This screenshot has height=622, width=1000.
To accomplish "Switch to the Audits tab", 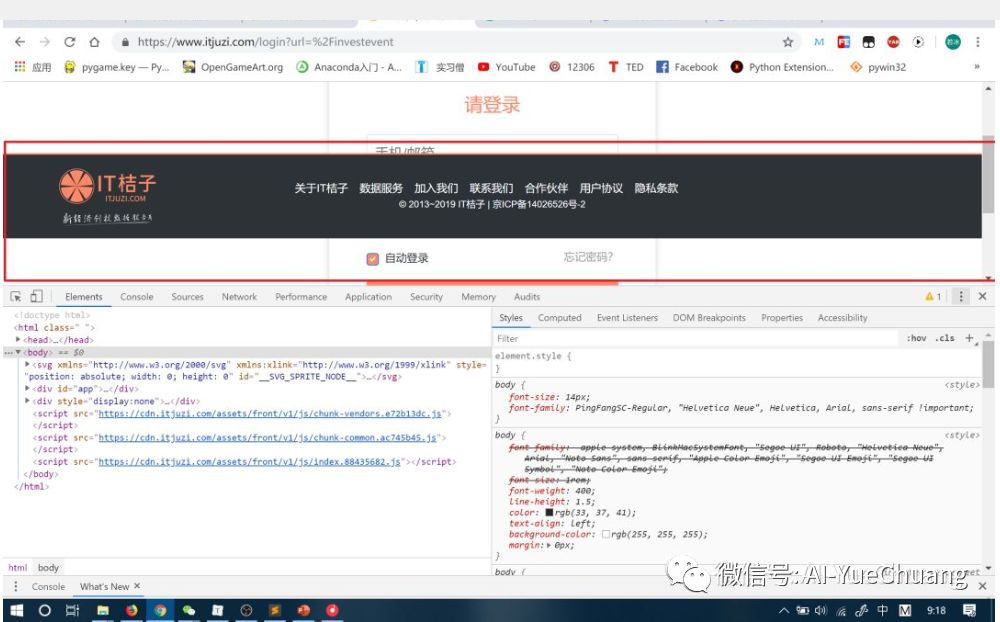I will 527,297.
